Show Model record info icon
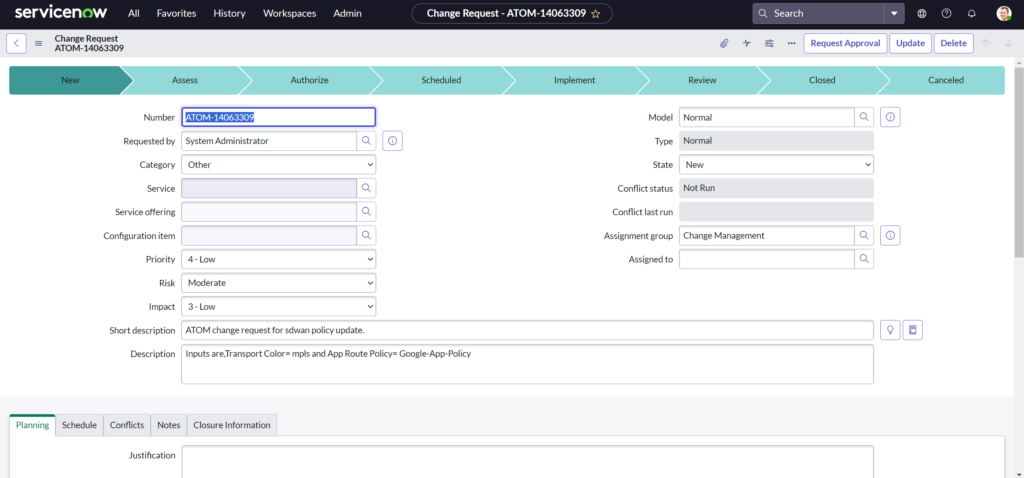This screenshot has height=478, width=1024. [890, 118]
